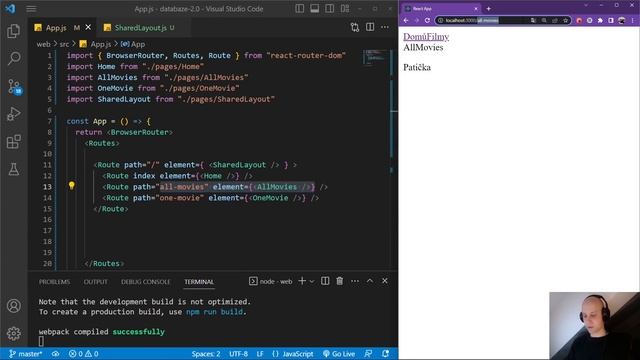This screenshot has width=640, height=360.
Task: Close the React App browser tab
Action: [x=476, y=8]
